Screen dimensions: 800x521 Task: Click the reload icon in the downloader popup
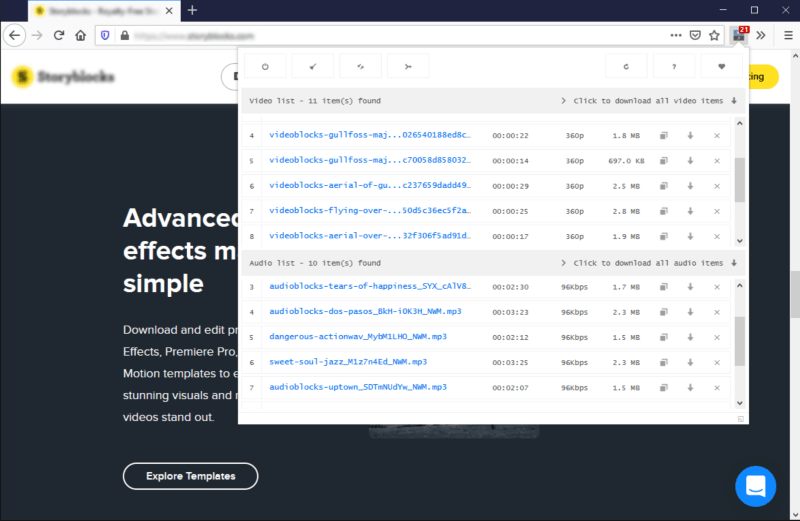(x=626, y=66)
